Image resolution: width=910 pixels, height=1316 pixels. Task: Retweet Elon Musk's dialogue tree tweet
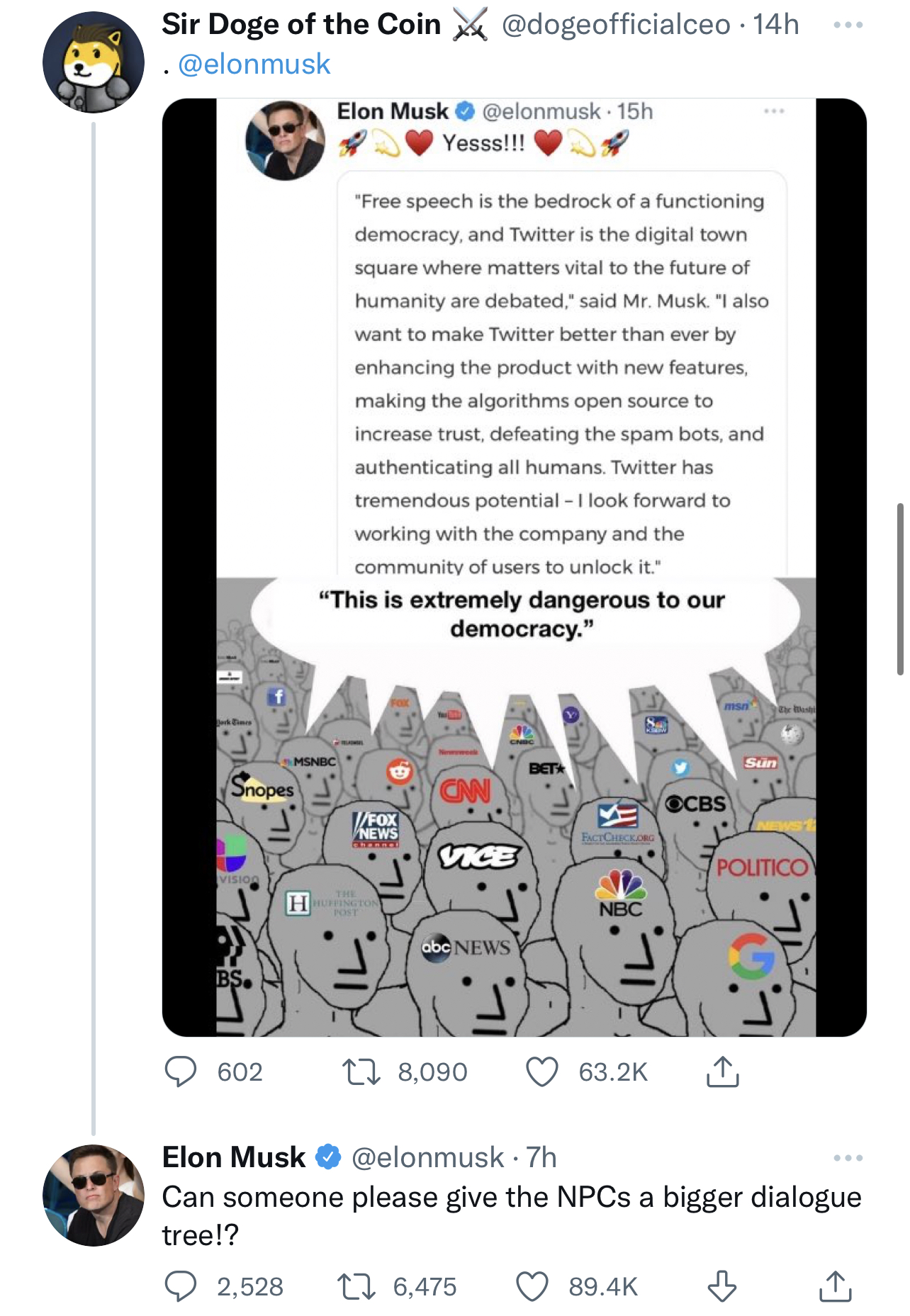pyautogui.click(x=357, y=1286)
